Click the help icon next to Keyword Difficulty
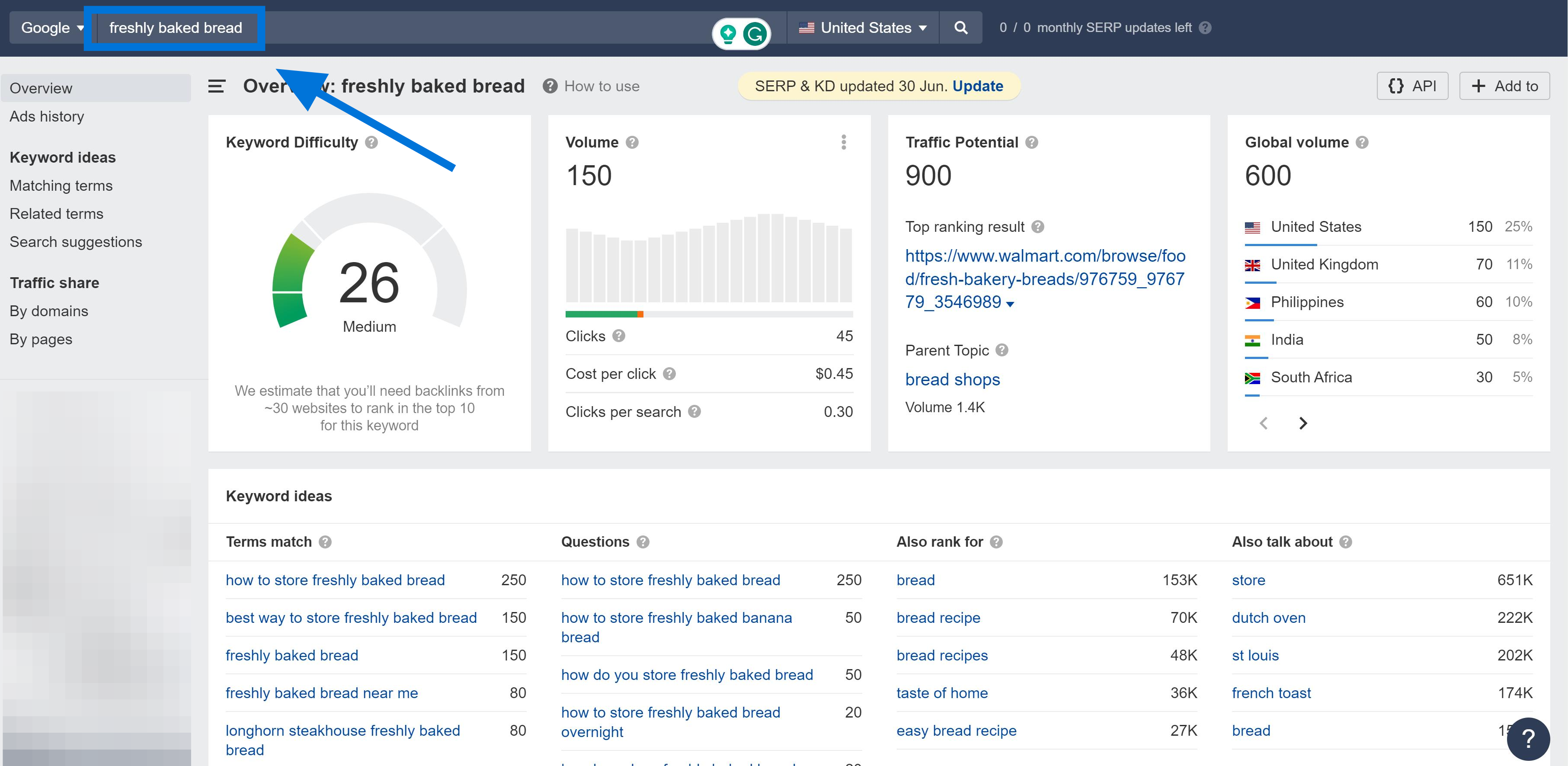Screen dimensions: 1568x766 point(371,142)
